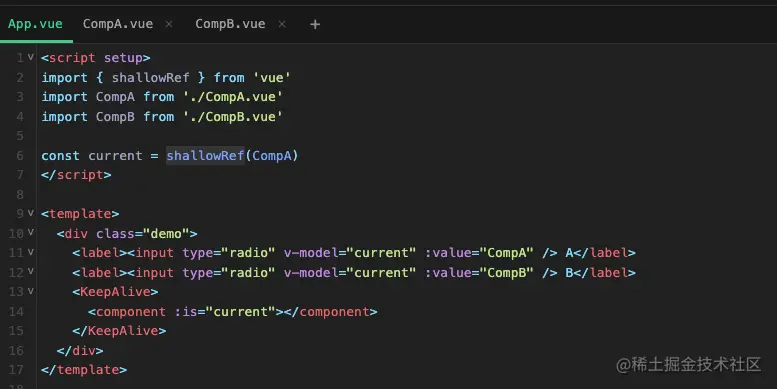
Task: Collapse the KeepAlive block on line 13
Action: [x=31, y=291]
